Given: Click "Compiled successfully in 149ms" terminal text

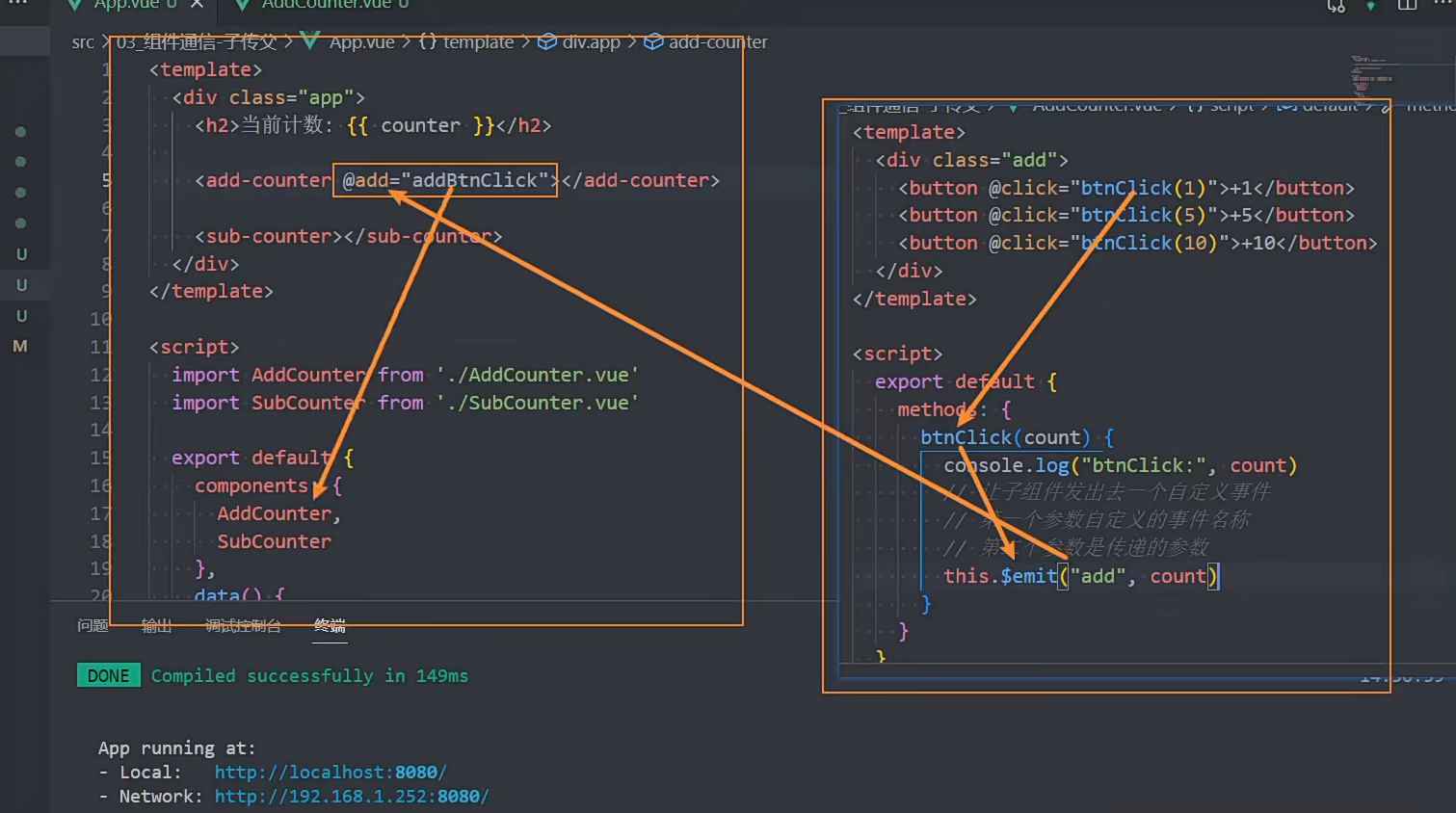Looking at the screenshot, I should click(x=309, y=676).
